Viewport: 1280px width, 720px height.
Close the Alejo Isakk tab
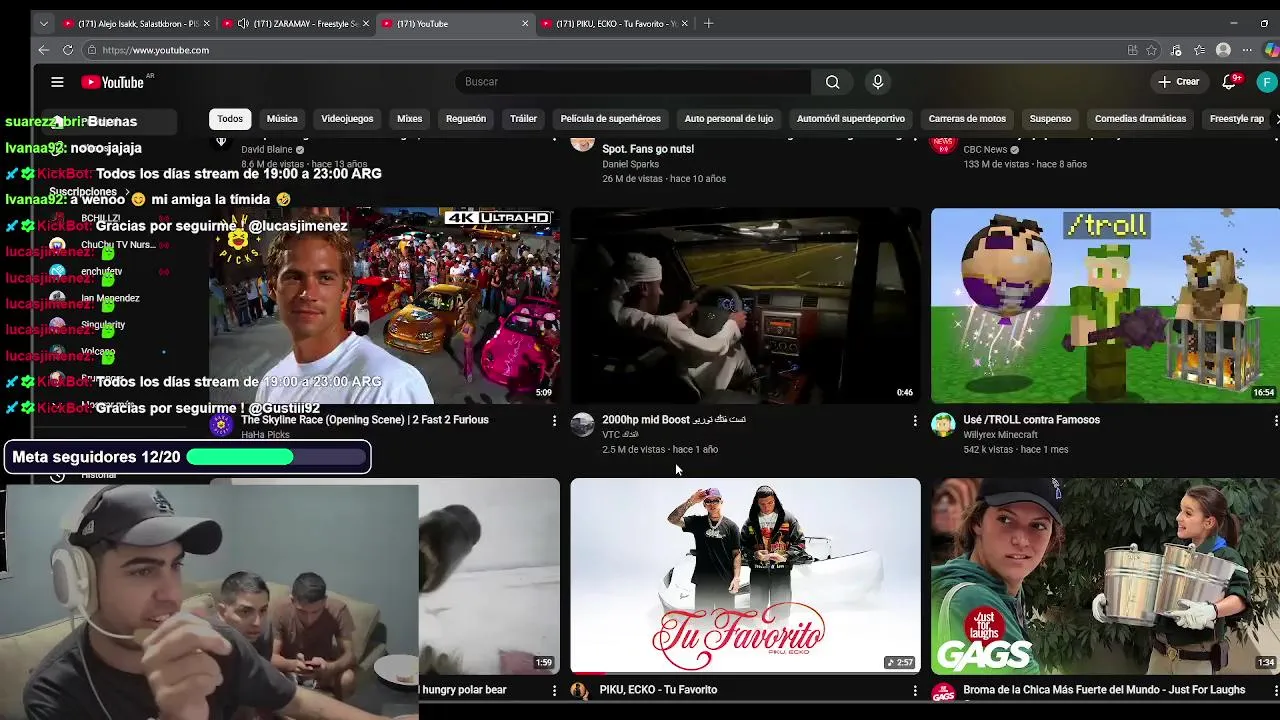(x=206, y=23)
